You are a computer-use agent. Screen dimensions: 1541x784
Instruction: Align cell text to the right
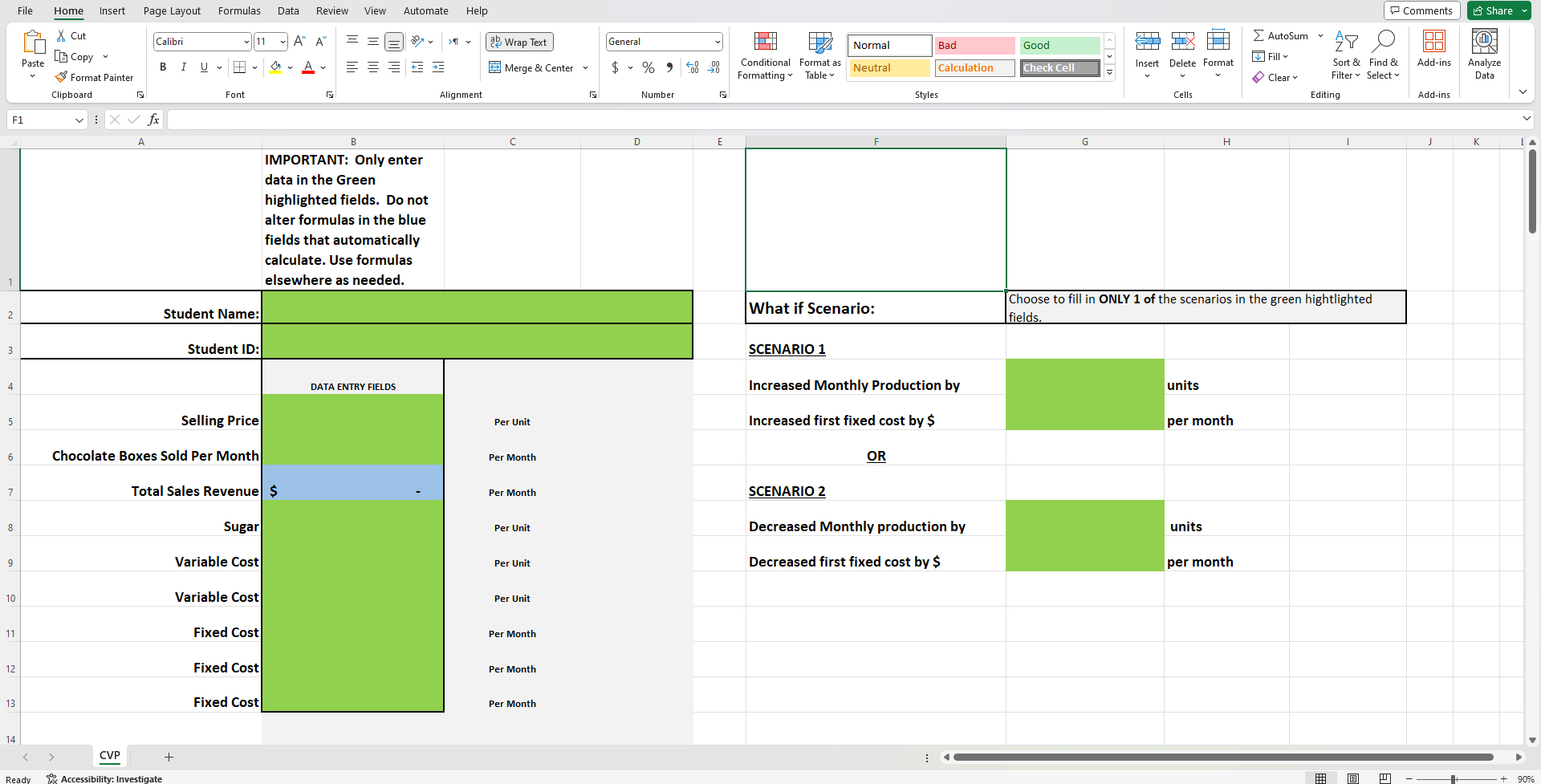394,67
